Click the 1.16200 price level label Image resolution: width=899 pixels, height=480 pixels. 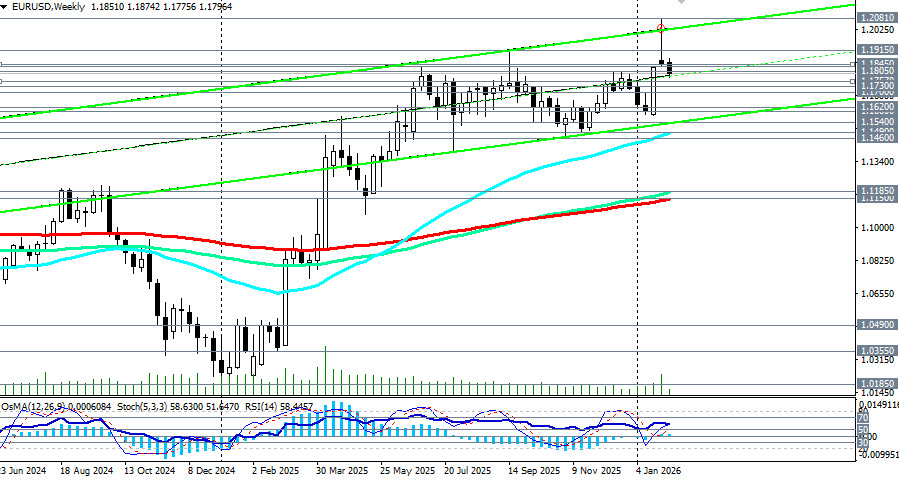[877, 106]
